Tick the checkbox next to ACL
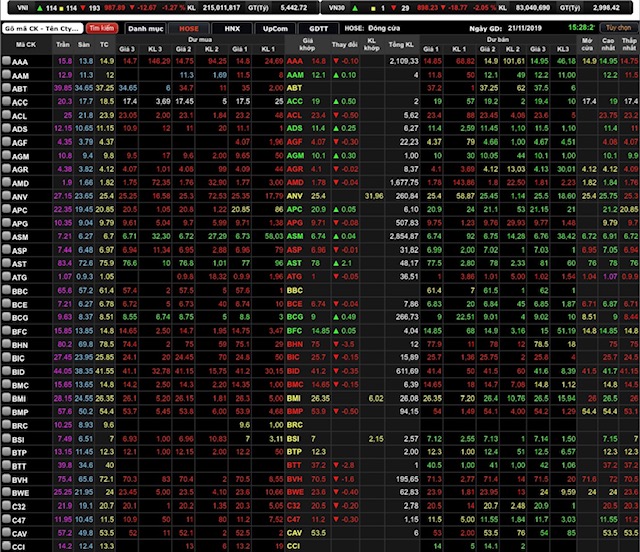Screen dimensions: 640x552 pyautogui.click(x=6, y=115)
